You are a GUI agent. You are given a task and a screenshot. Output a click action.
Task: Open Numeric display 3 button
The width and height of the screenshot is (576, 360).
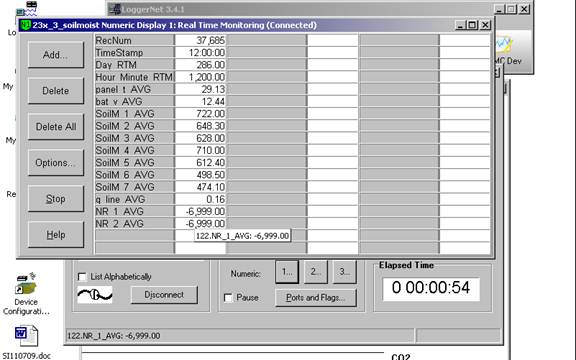tap(344, 272)
